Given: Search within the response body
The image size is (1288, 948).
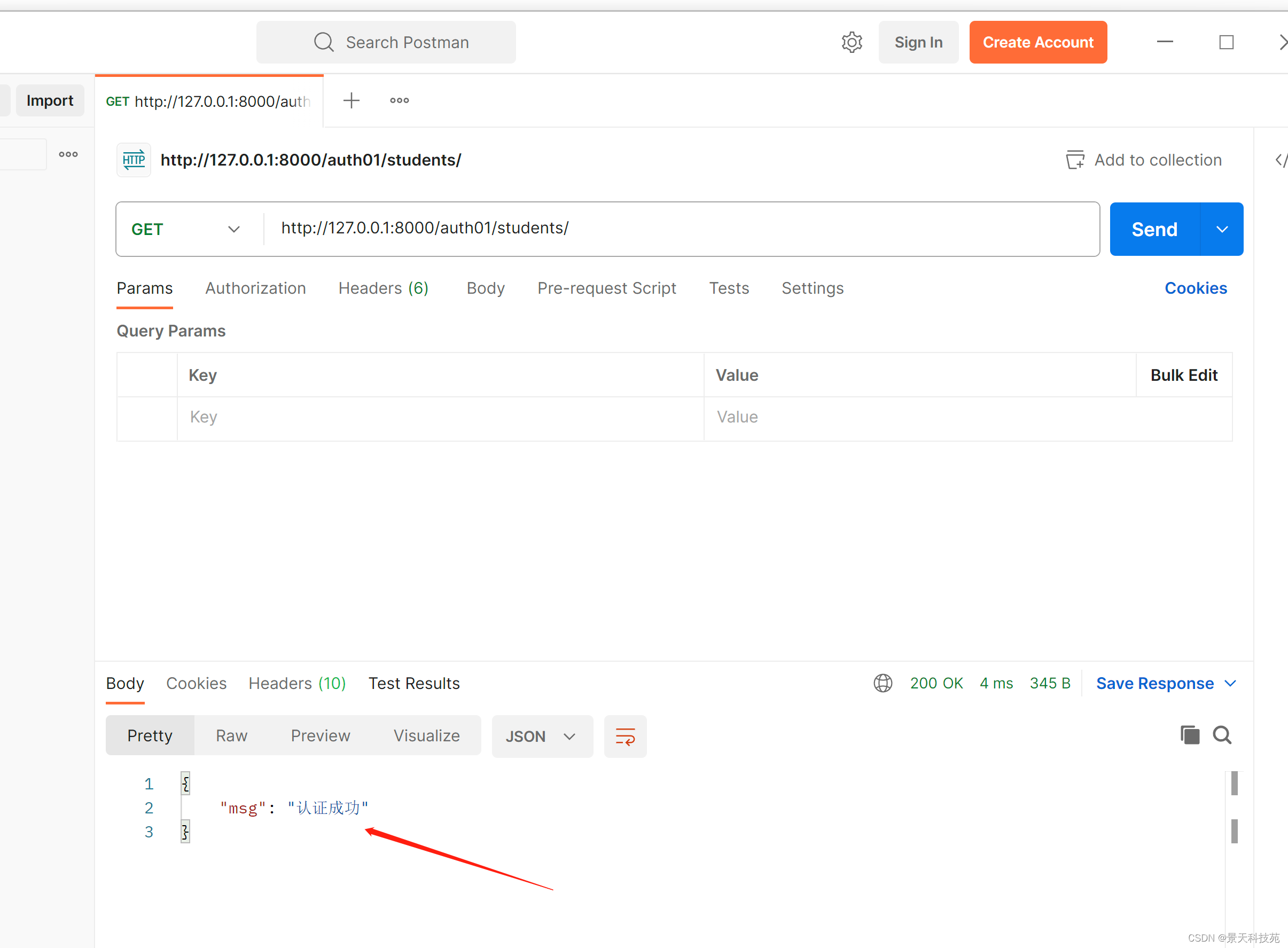Looking at the screenshot, I should (1222, 735).
